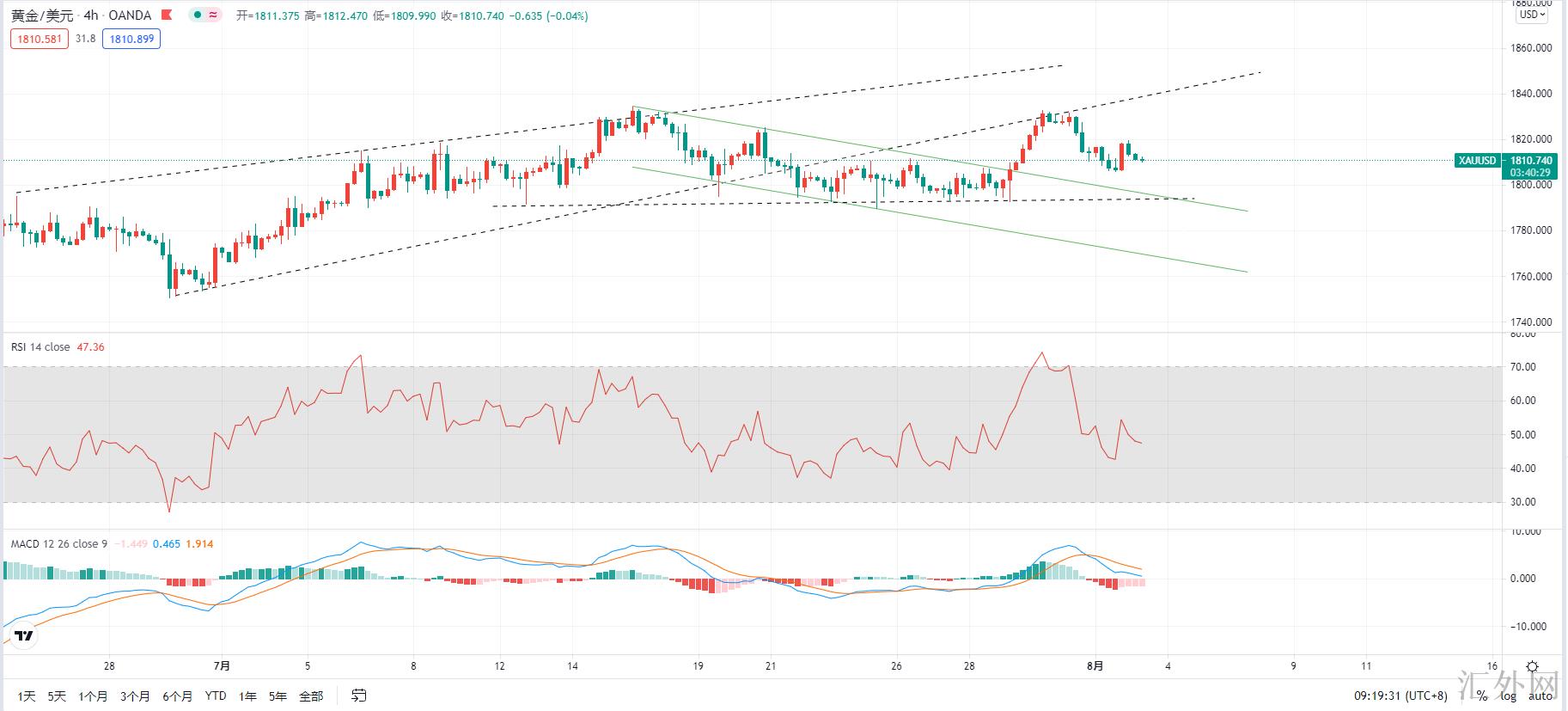Select the YTD time range

click(x=216, y=696)
